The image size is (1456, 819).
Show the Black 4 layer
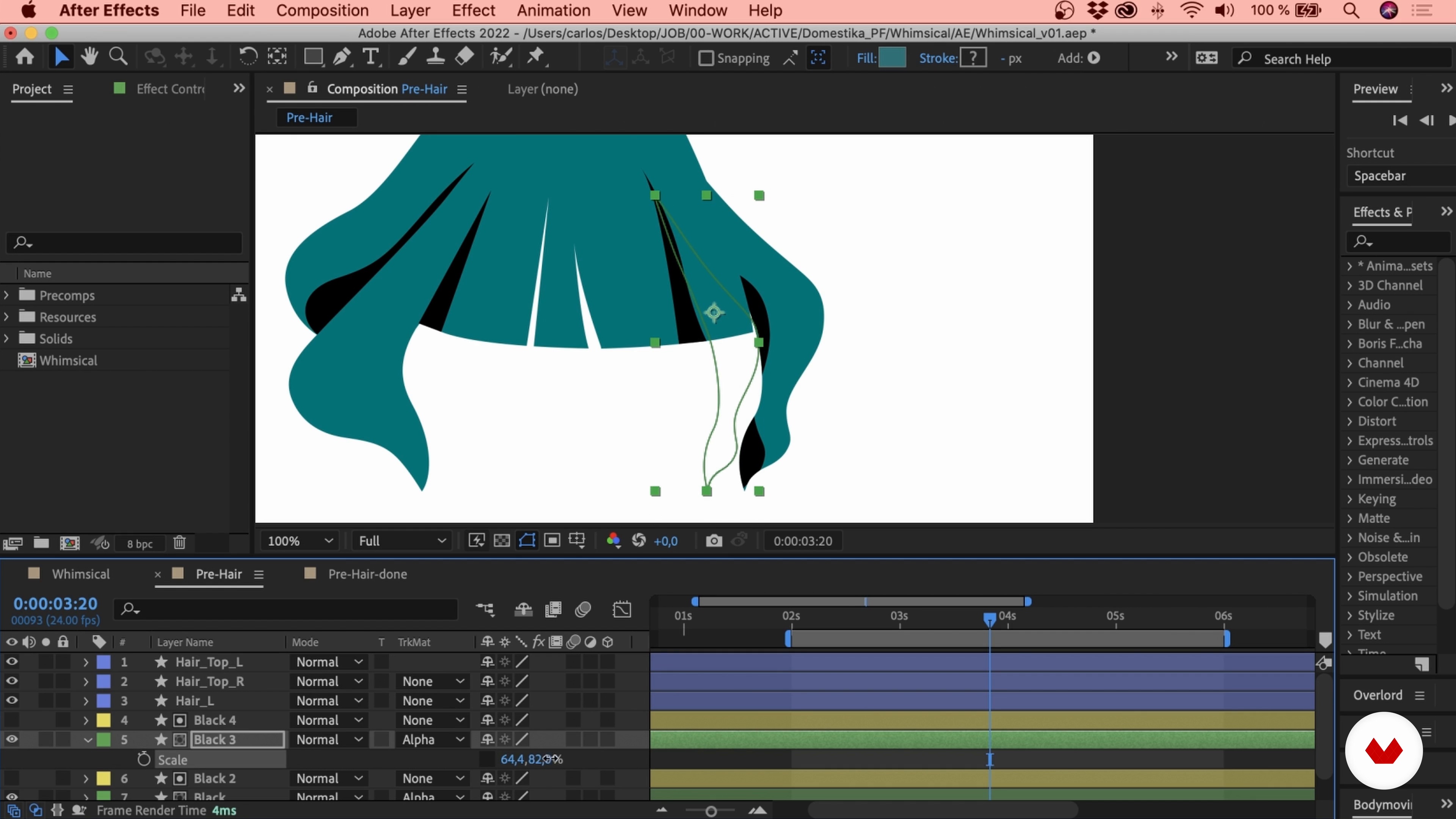[11, 720]
